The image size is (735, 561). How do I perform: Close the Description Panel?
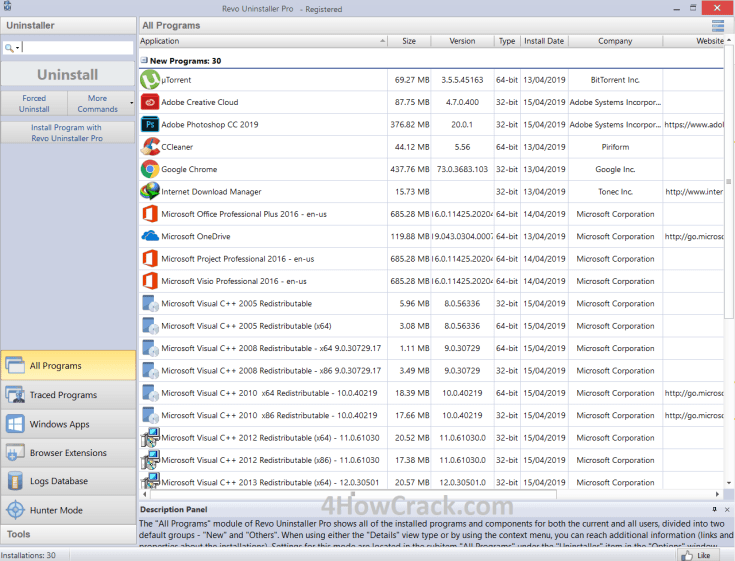(727, 509)
